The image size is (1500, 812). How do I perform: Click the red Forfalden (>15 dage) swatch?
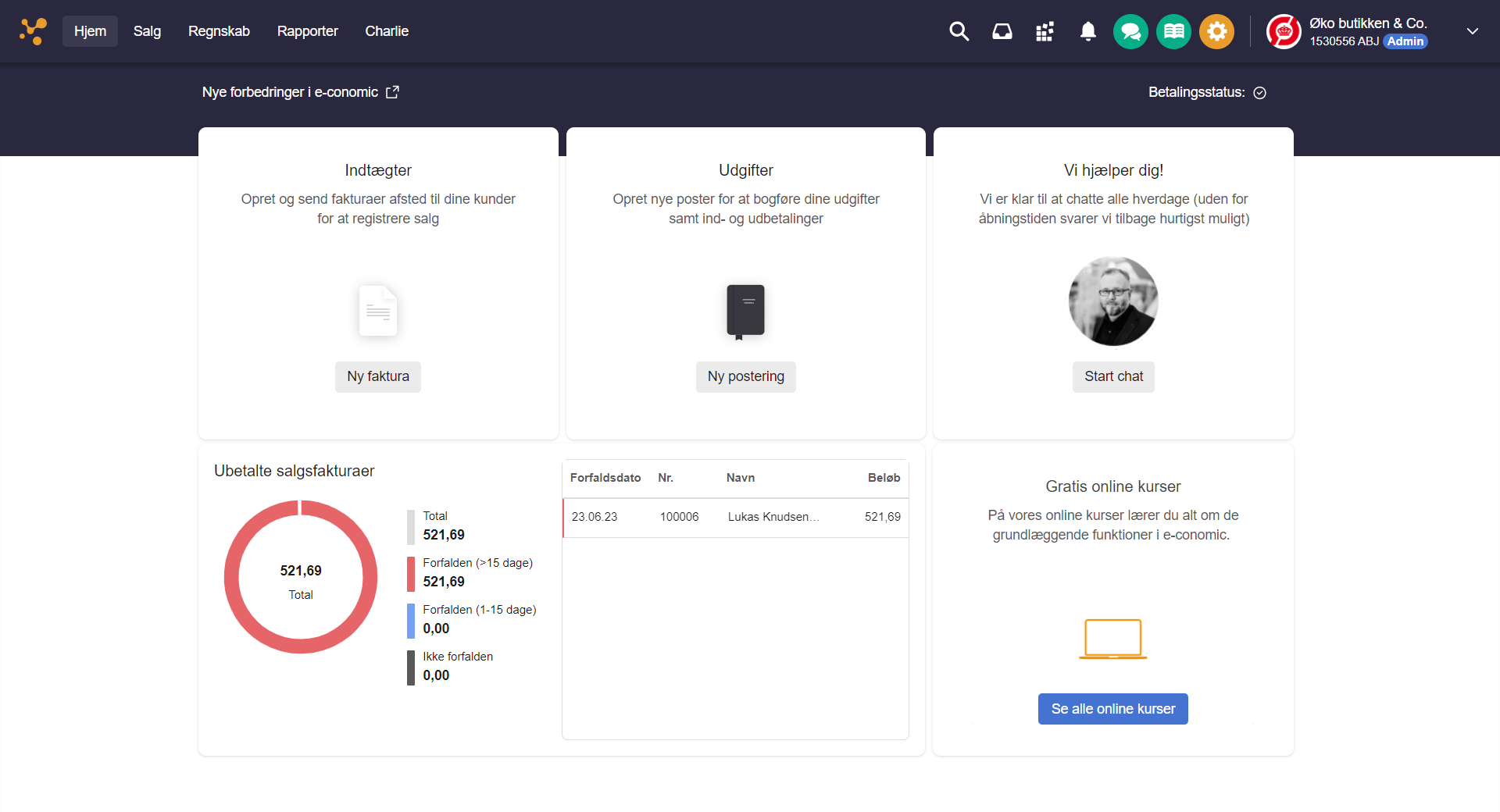pos(411,574)
